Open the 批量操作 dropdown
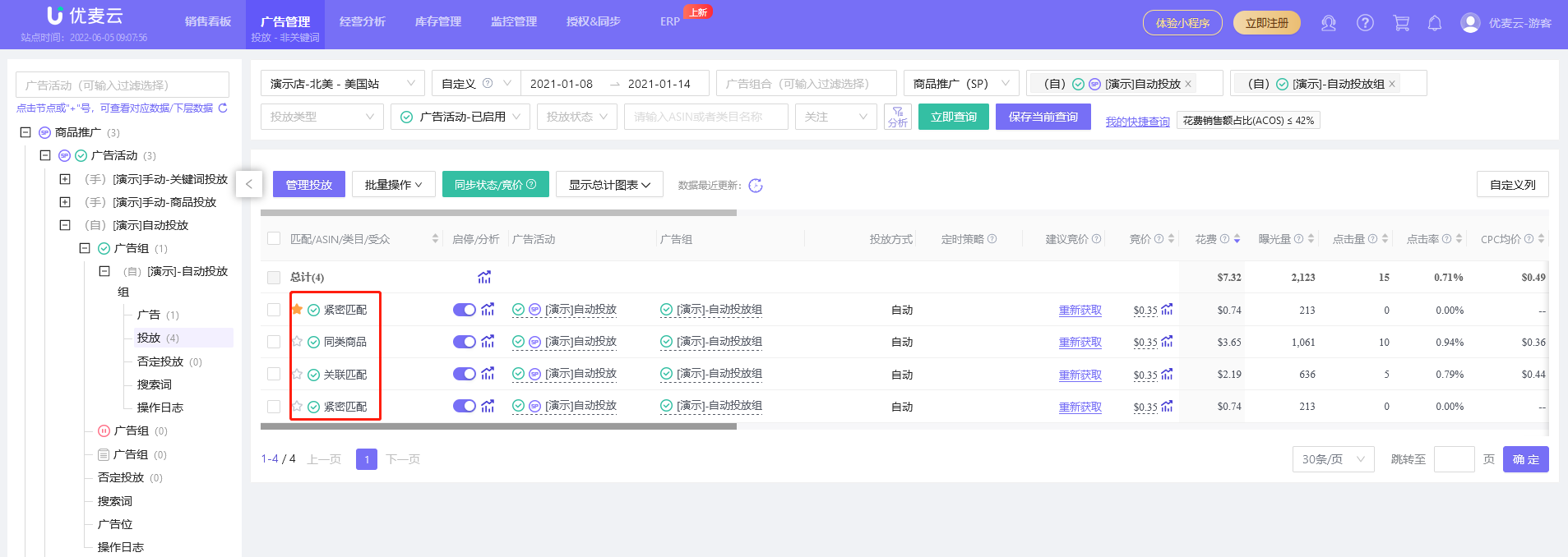The height and width of the screenshot is (557, 1568). pyautogui.click(x=393, y=185)
